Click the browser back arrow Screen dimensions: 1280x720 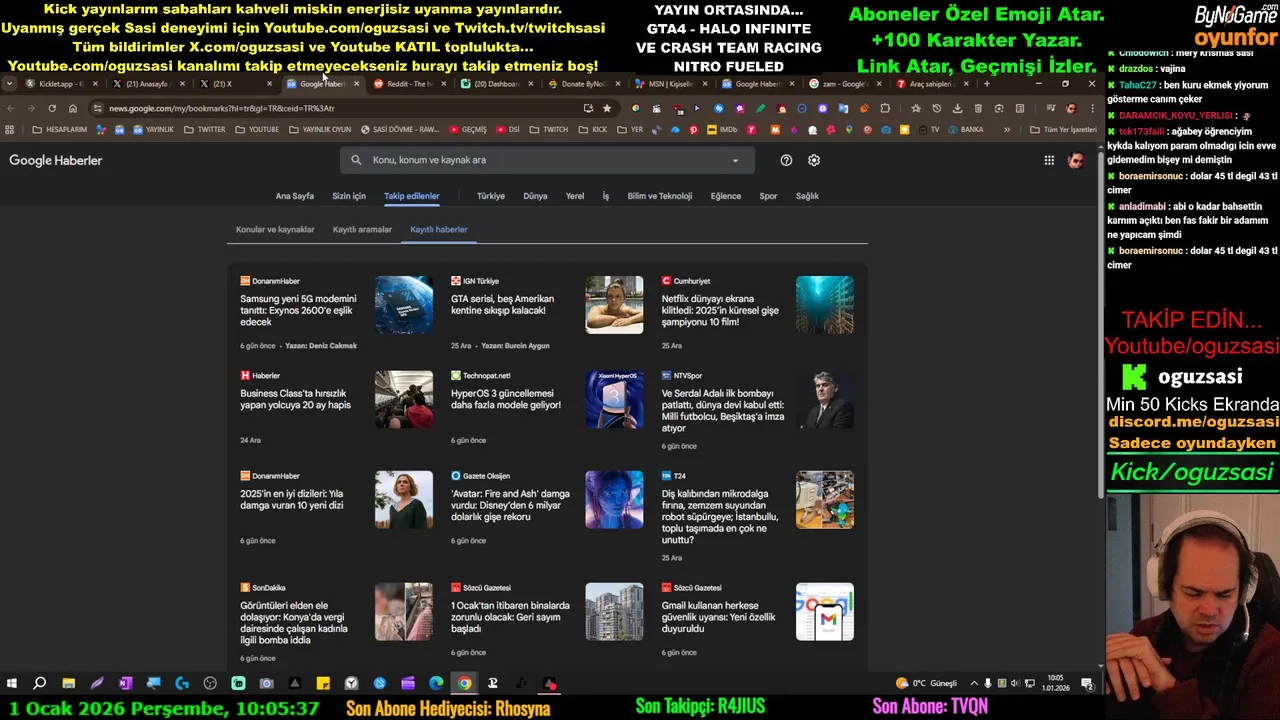click(x=10, y=108)
